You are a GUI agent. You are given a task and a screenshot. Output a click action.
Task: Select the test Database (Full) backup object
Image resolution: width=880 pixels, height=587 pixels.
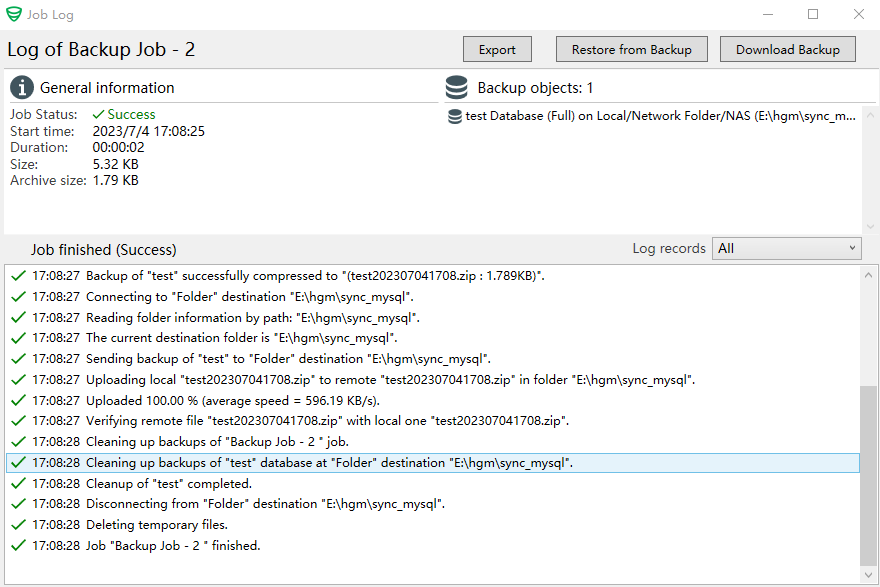click(650, 116)
